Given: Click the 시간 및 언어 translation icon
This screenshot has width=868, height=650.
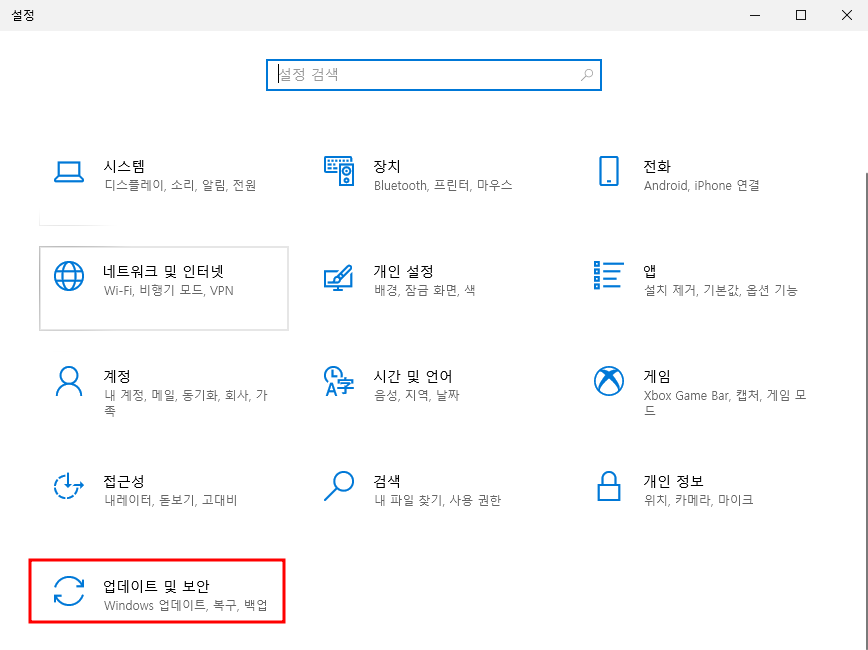Looking at the screenshot, I should pyautogui.click(x=340, y=381).
